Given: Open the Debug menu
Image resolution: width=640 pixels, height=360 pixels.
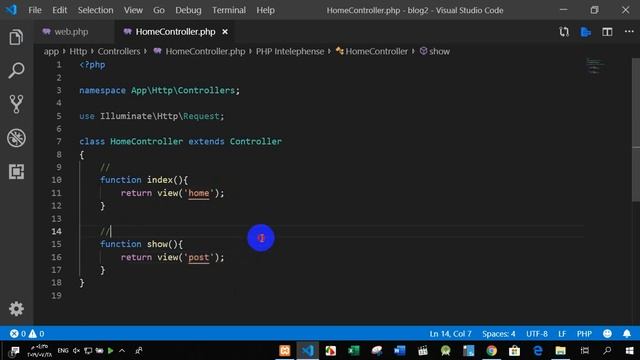Looking at the screenshot, I should [188, 10].
